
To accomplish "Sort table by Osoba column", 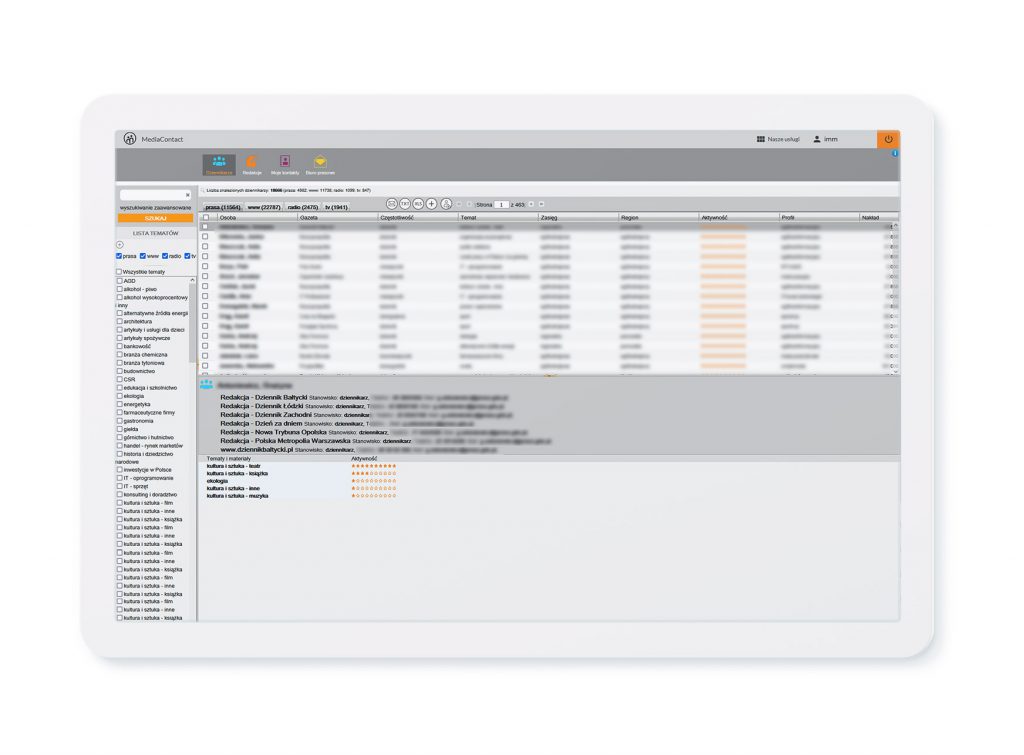I will click(x=257, y=217).
